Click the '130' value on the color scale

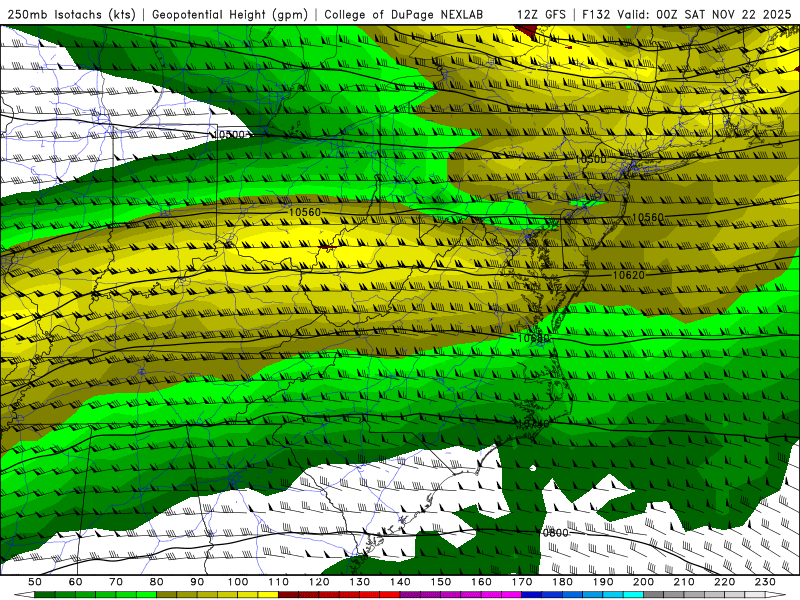[x=360, y=582]
